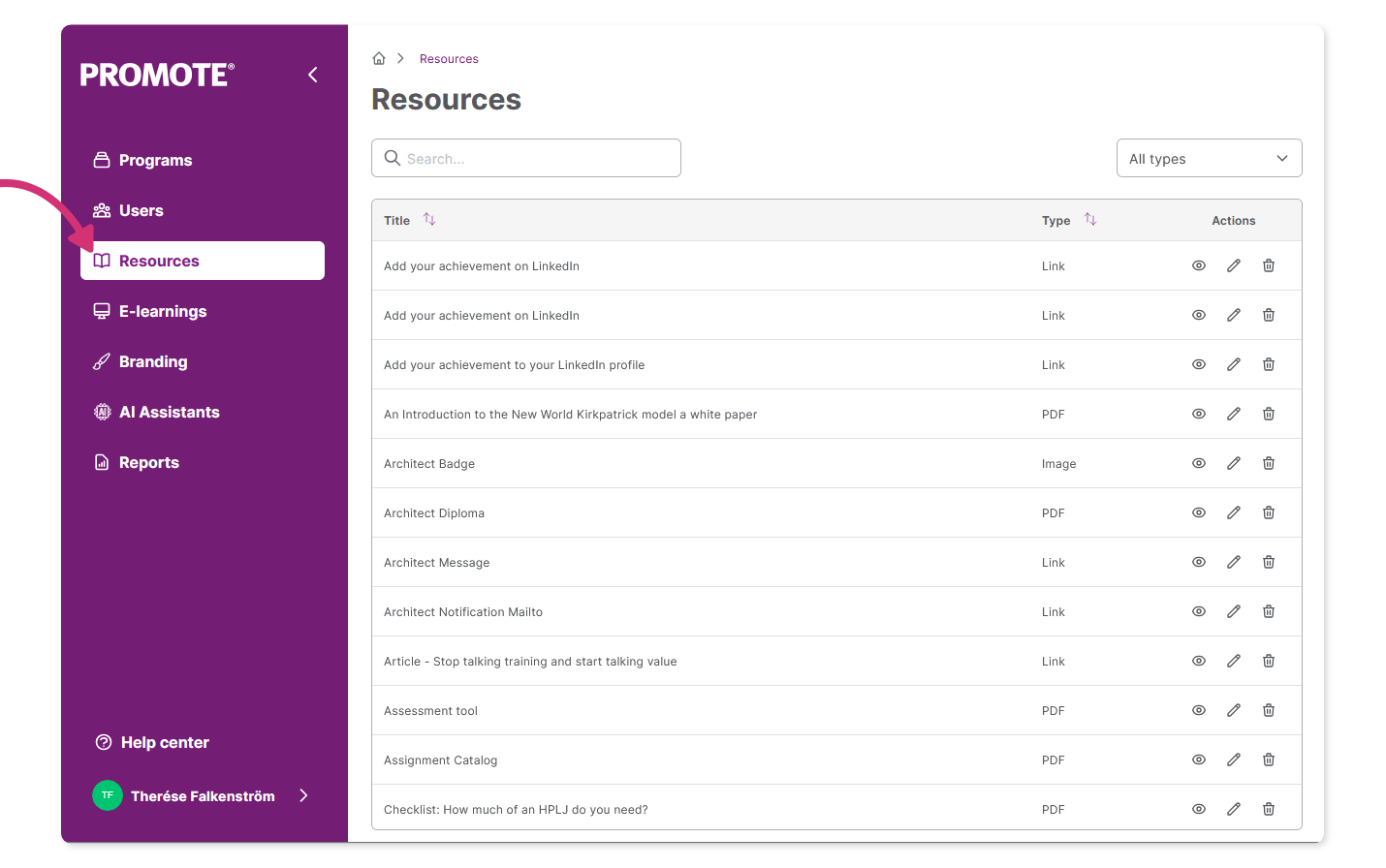The height and width of the screenshot is (868, 1386).
Task: Collapse the sidebar with the chevron
Action: point(313,75)
